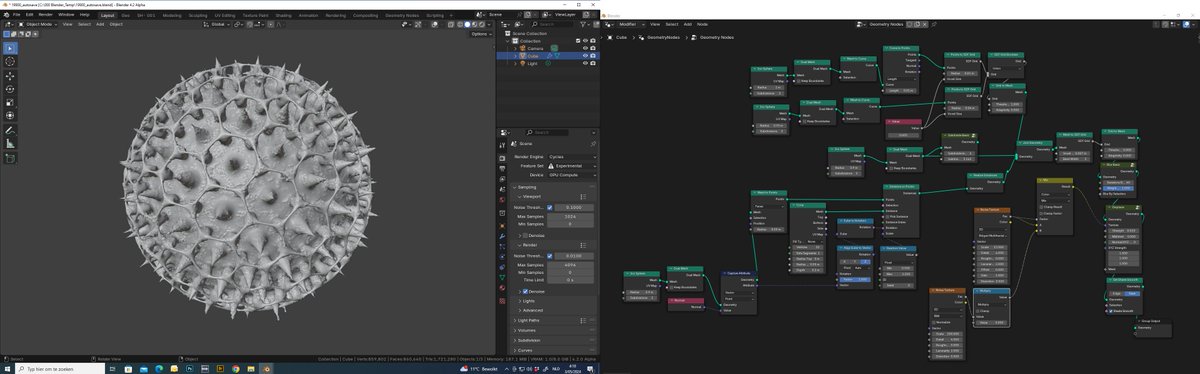Select the 3D Cursor tool

coord(10,61)
